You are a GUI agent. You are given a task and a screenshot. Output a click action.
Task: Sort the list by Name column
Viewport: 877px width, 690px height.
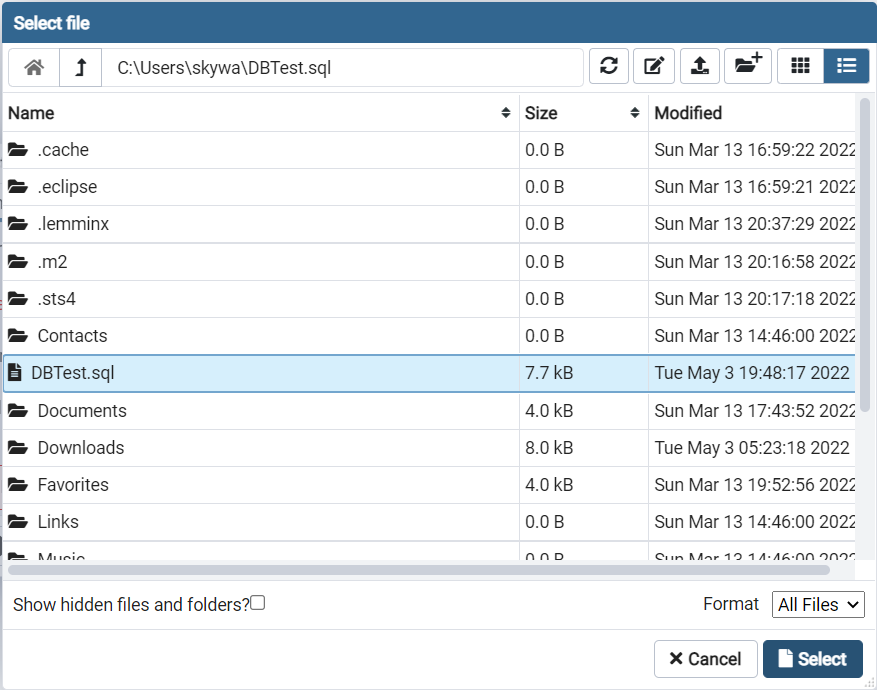pyautogui.click(x=261, y=113)
